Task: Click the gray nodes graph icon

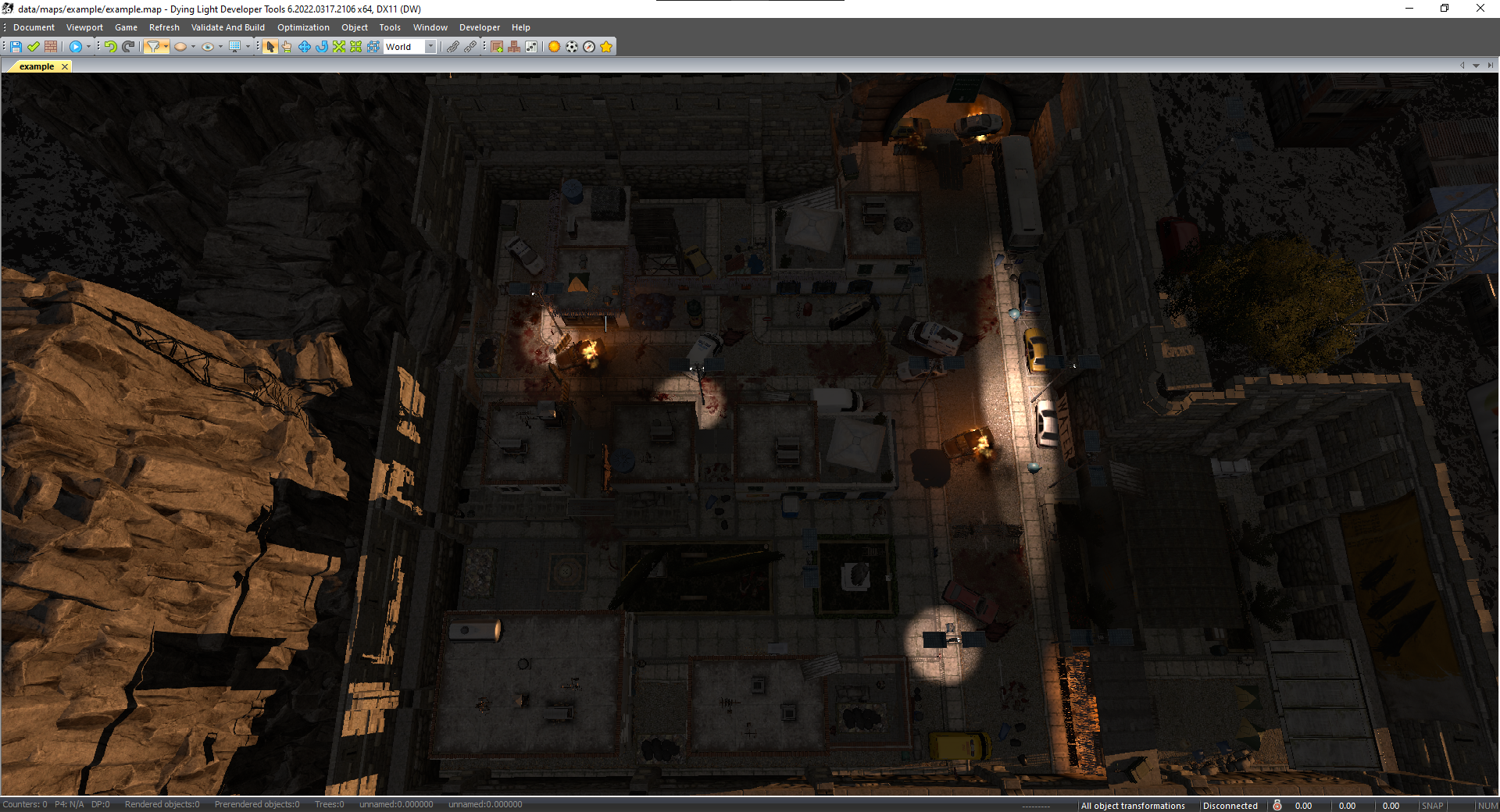Action: 531,47
